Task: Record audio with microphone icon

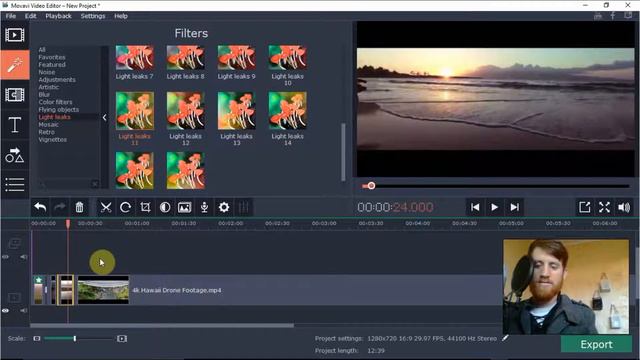Action: pos(204,207)
